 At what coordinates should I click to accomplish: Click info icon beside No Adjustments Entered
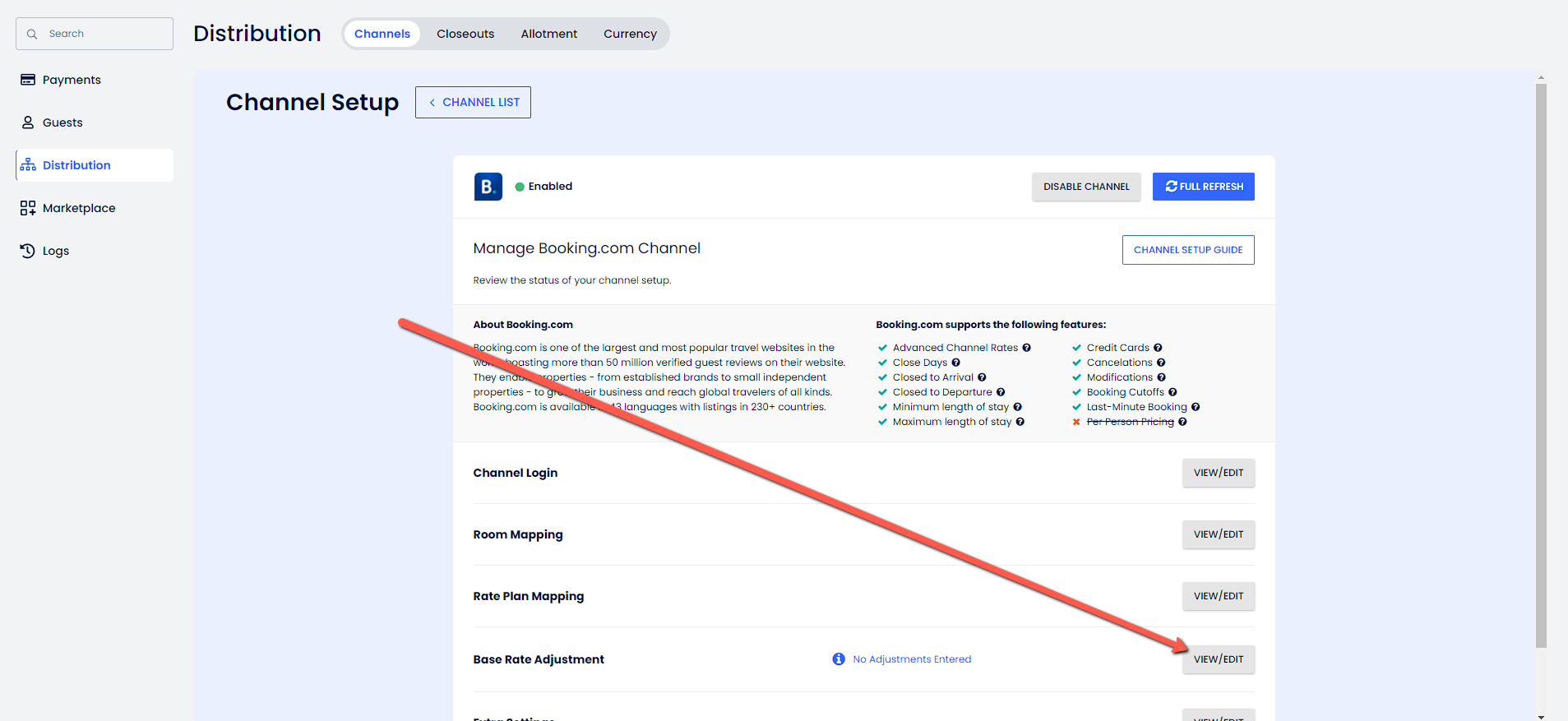click(839, 659)
